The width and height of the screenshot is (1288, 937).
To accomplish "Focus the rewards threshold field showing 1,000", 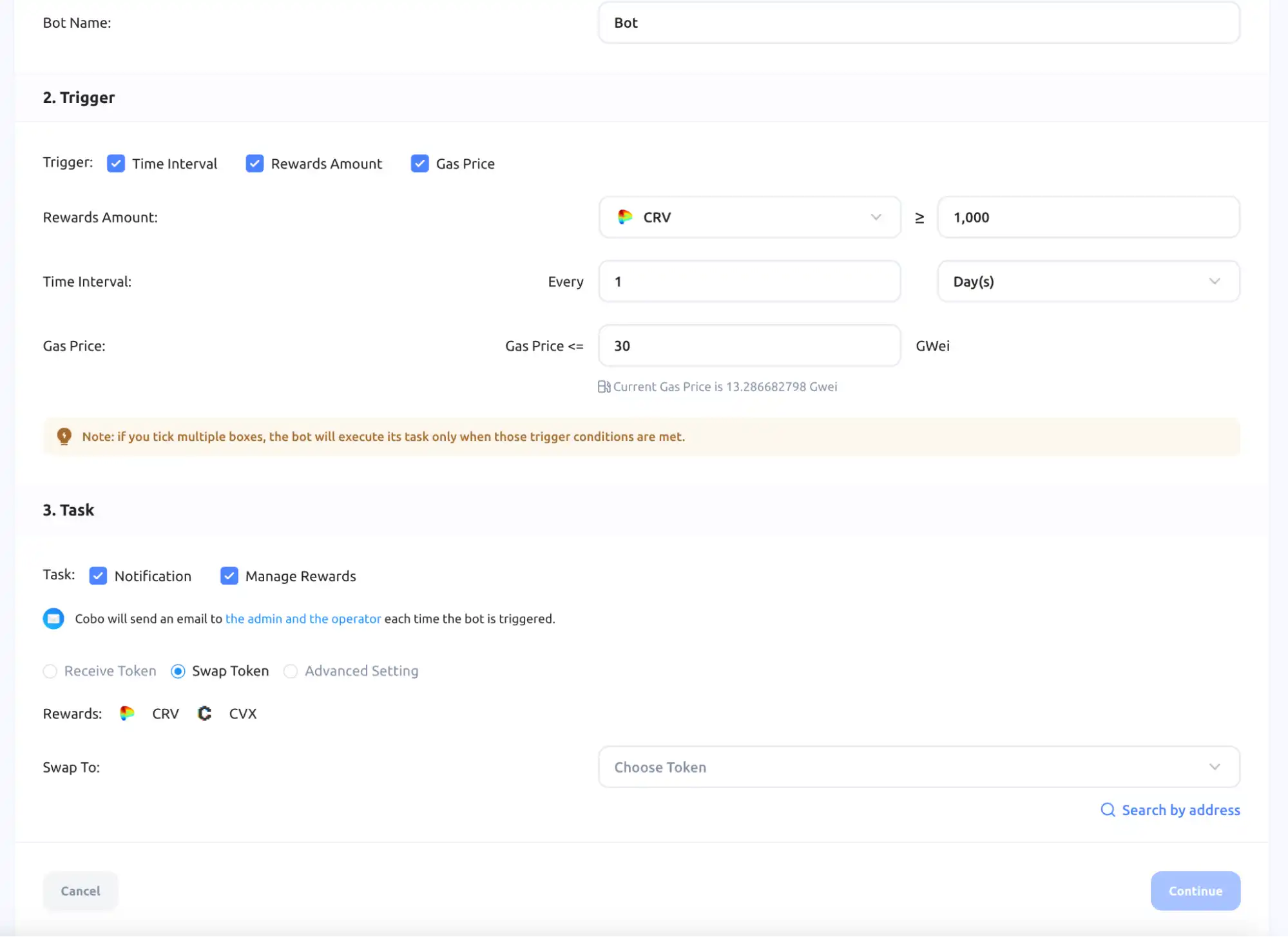I will tap(1088, 217).
